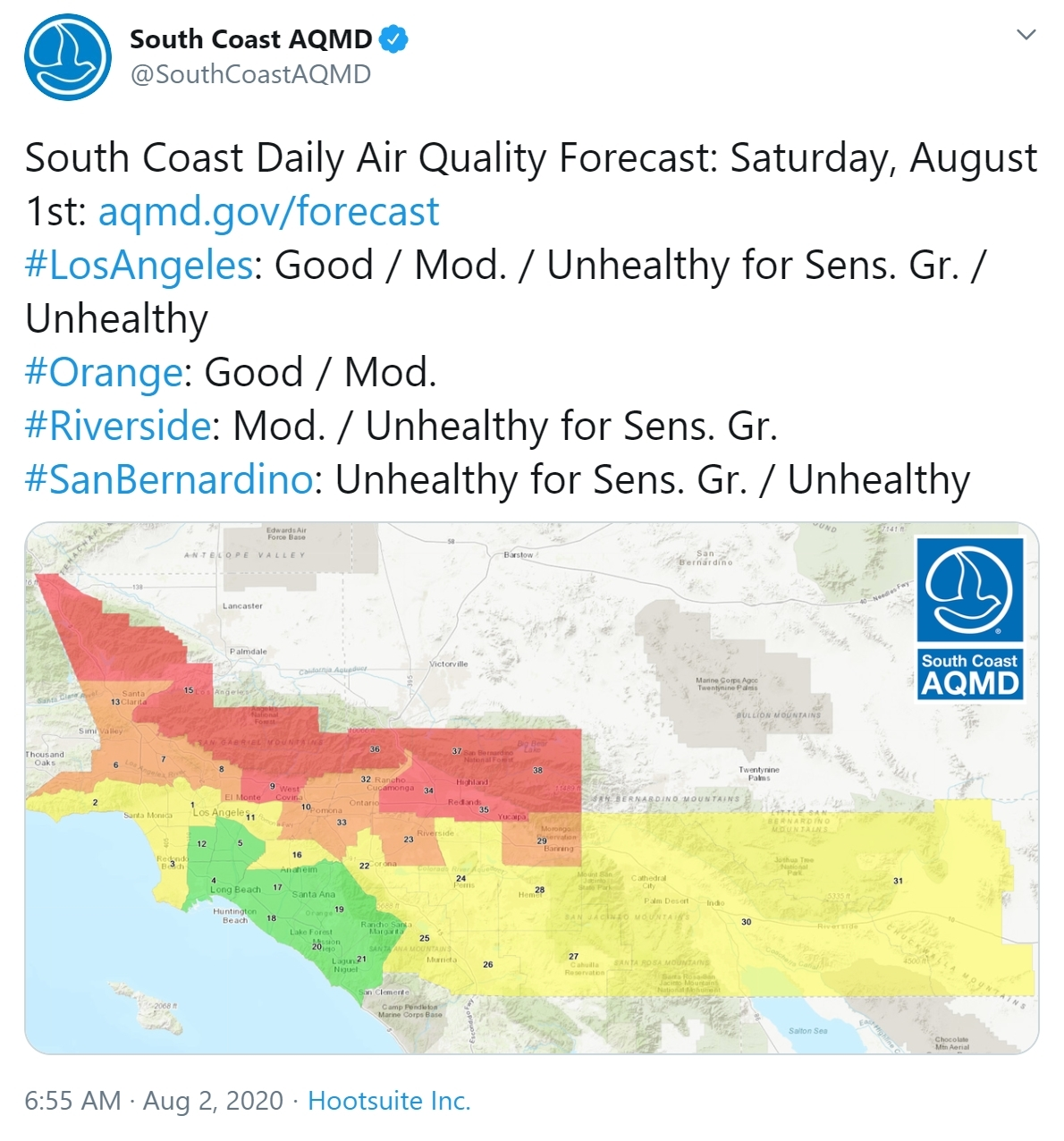Click the South Coast AQMD profile avatar
The height and width of the screenshot is (1141, 1064).
[x=68, y=57]
